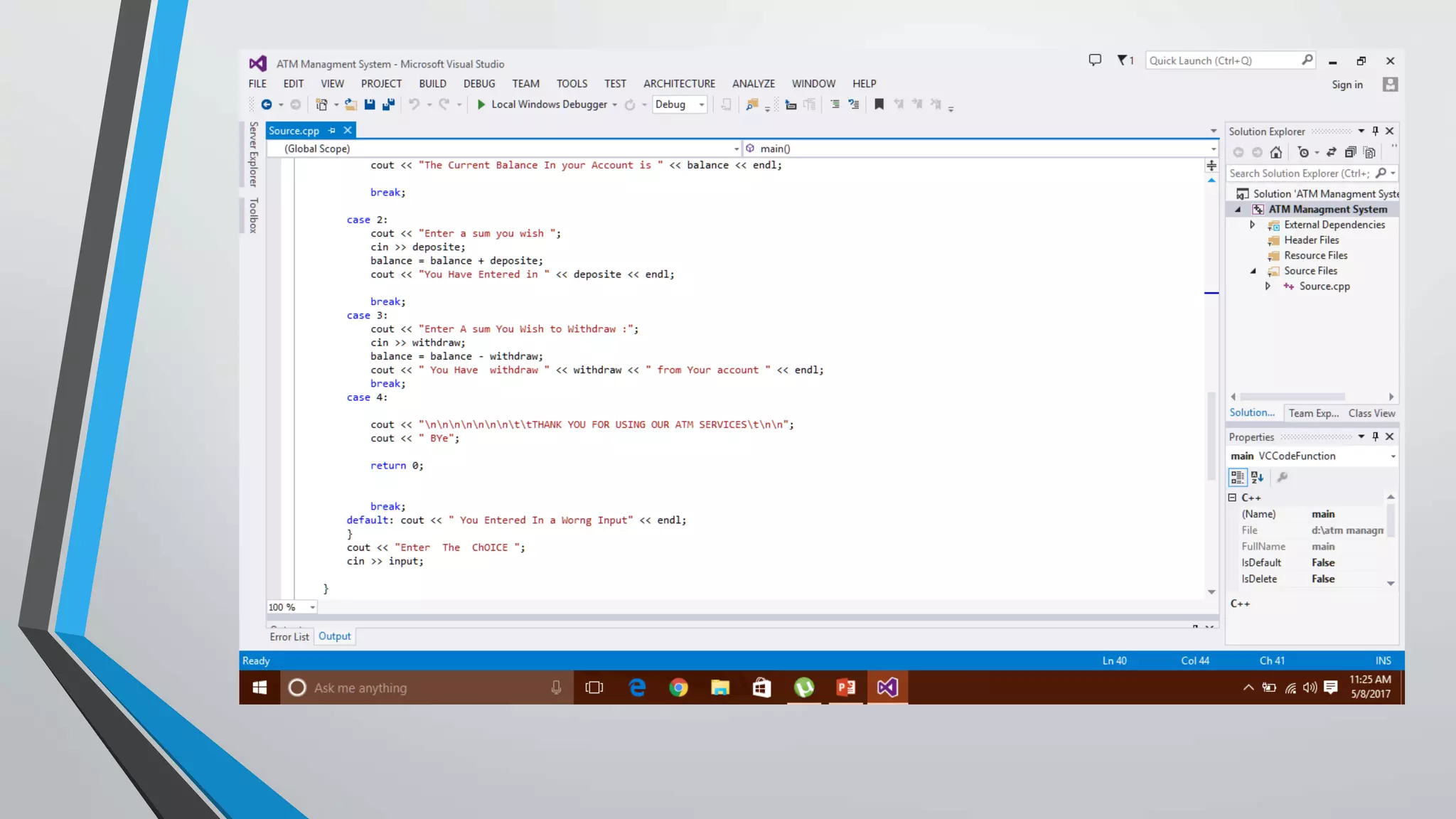Screen dimensions: 1456x819
Task: Switch to the Output tab
Action: (334, 636)
